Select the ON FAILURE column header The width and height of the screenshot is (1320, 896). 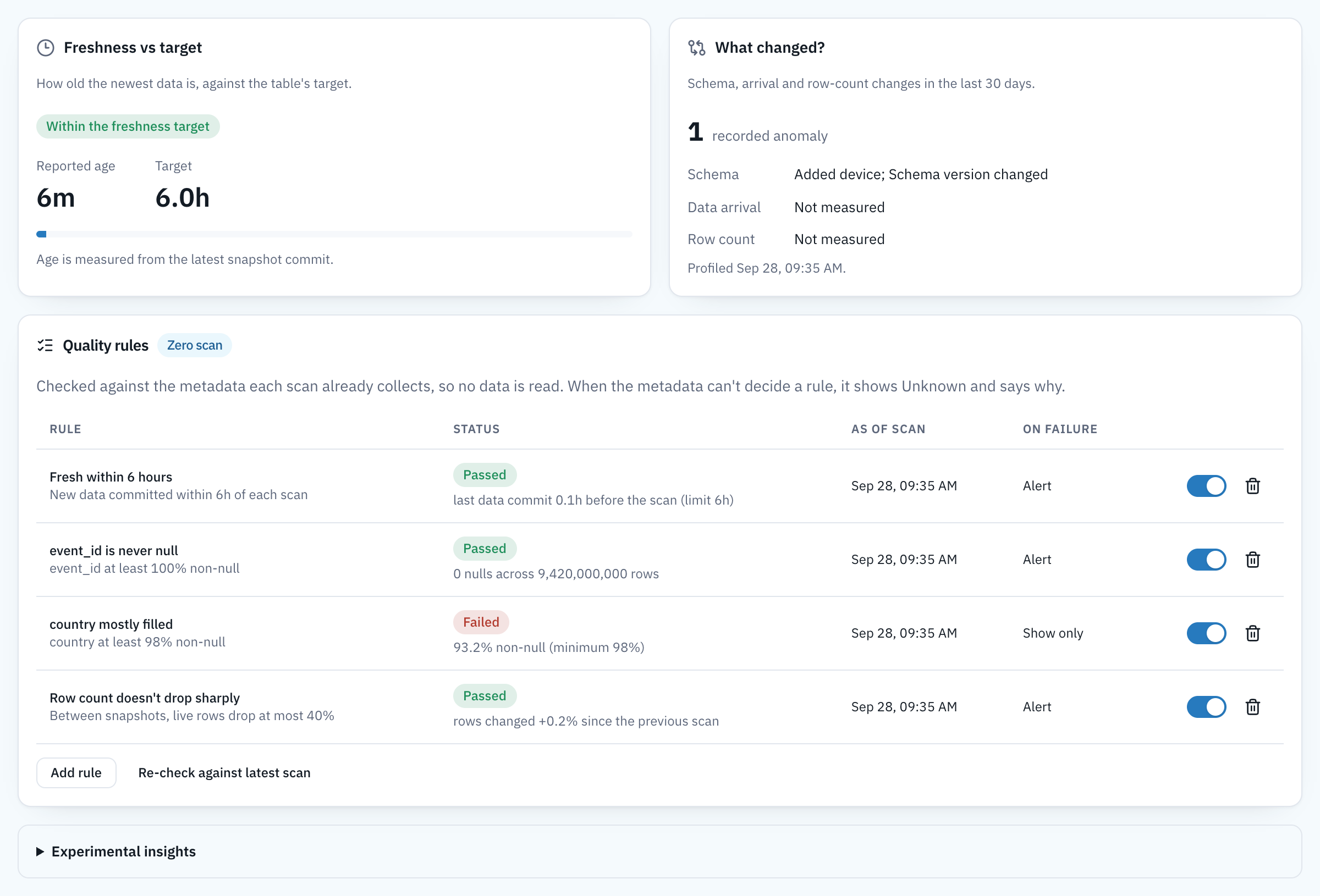(1060, 429)
